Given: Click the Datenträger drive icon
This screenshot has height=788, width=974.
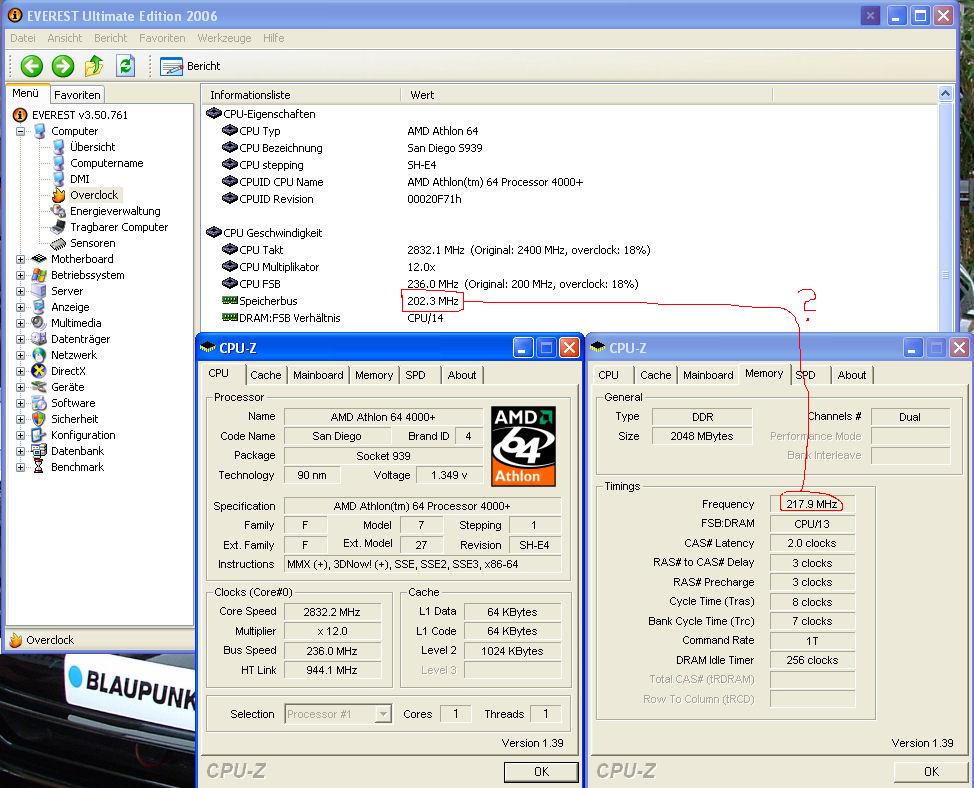Looking at the screenshot, I should point(39,339).
